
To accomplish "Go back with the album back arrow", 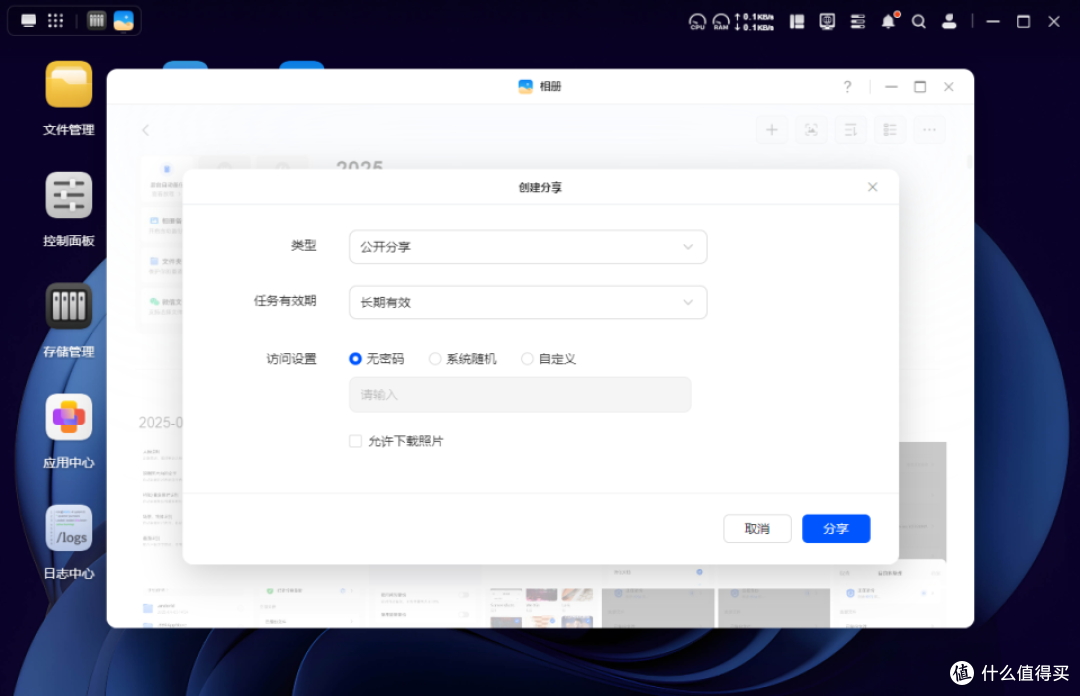I will (145, 130).
